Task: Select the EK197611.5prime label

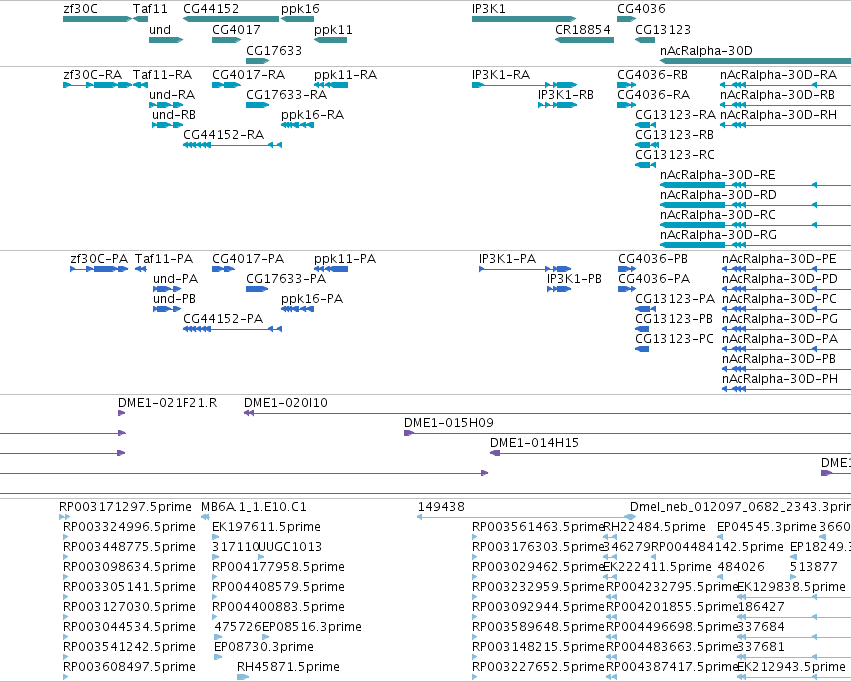Action: (266, 527)
